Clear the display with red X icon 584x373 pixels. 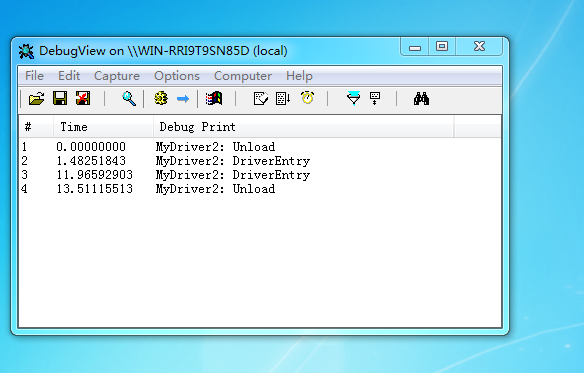coord(83,98)
